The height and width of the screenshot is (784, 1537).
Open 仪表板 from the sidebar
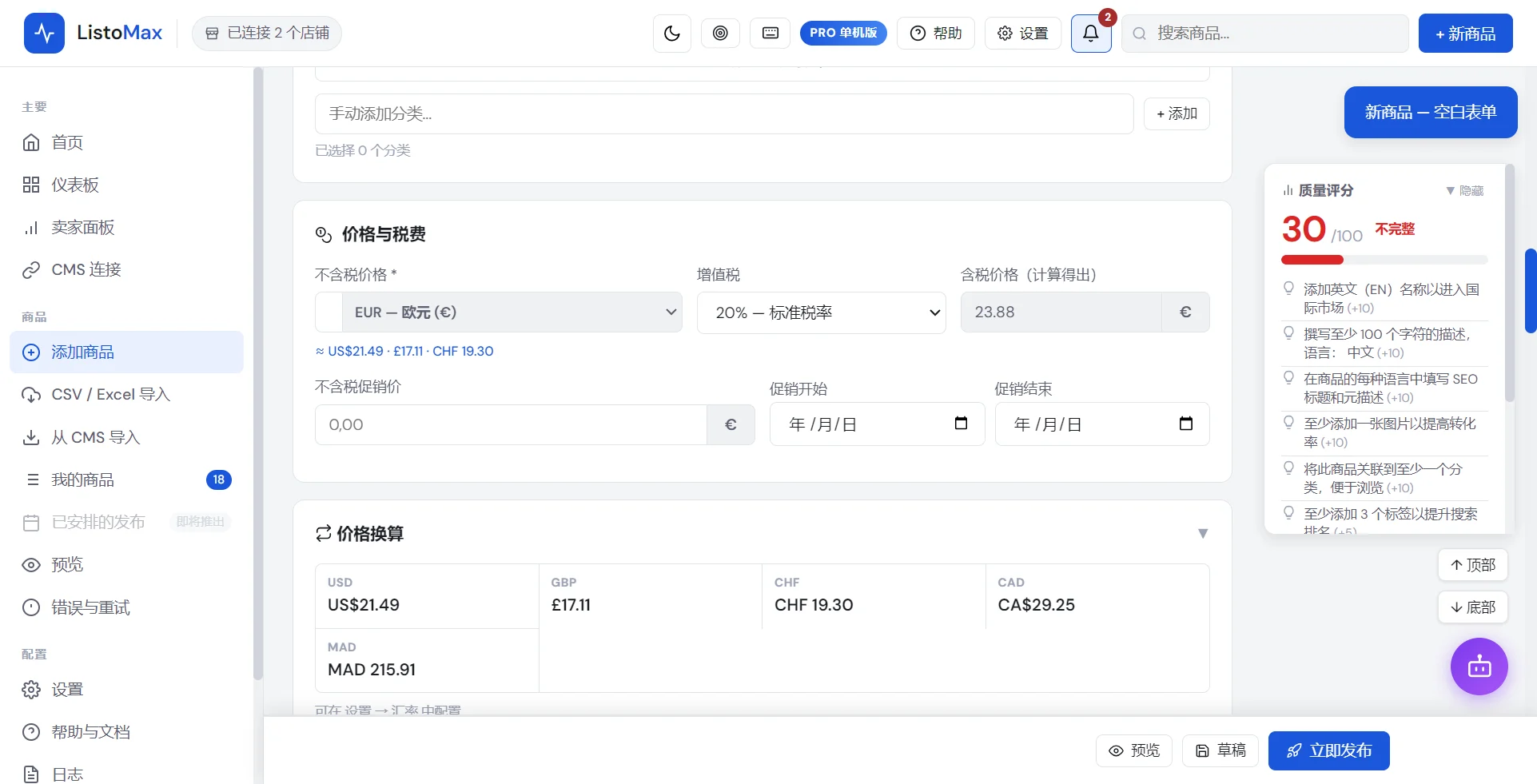coord(126,185)
